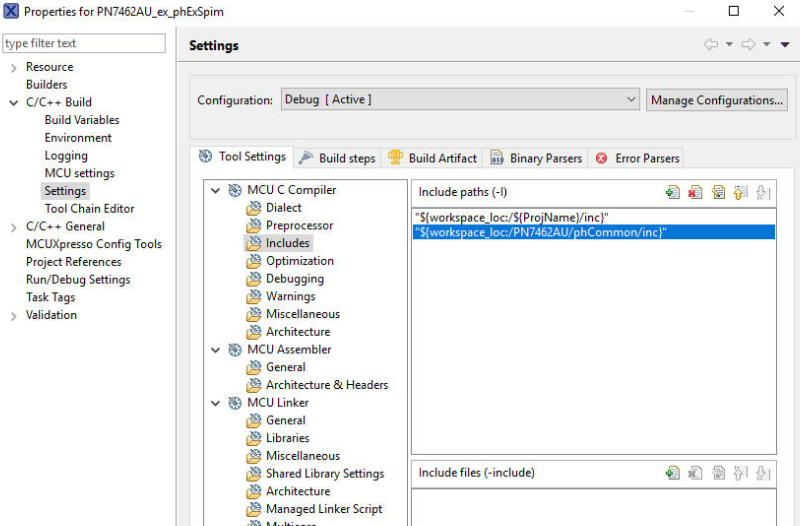The image size is (800, 526).
Task: Open the view menu arrow in the Settings header
Action: (785, 45)
